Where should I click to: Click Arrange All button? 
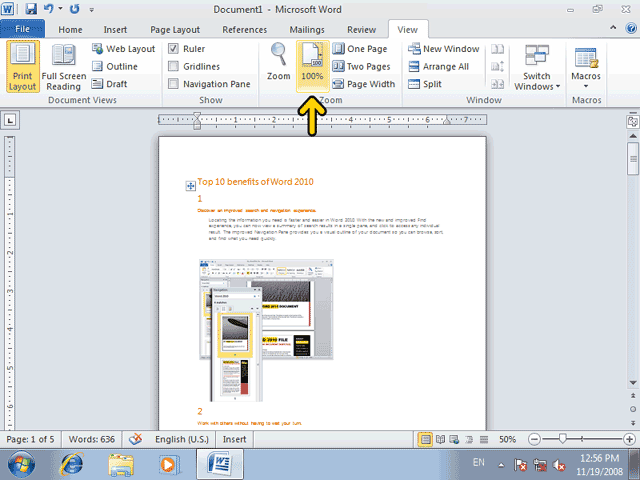tap(438, 67)
